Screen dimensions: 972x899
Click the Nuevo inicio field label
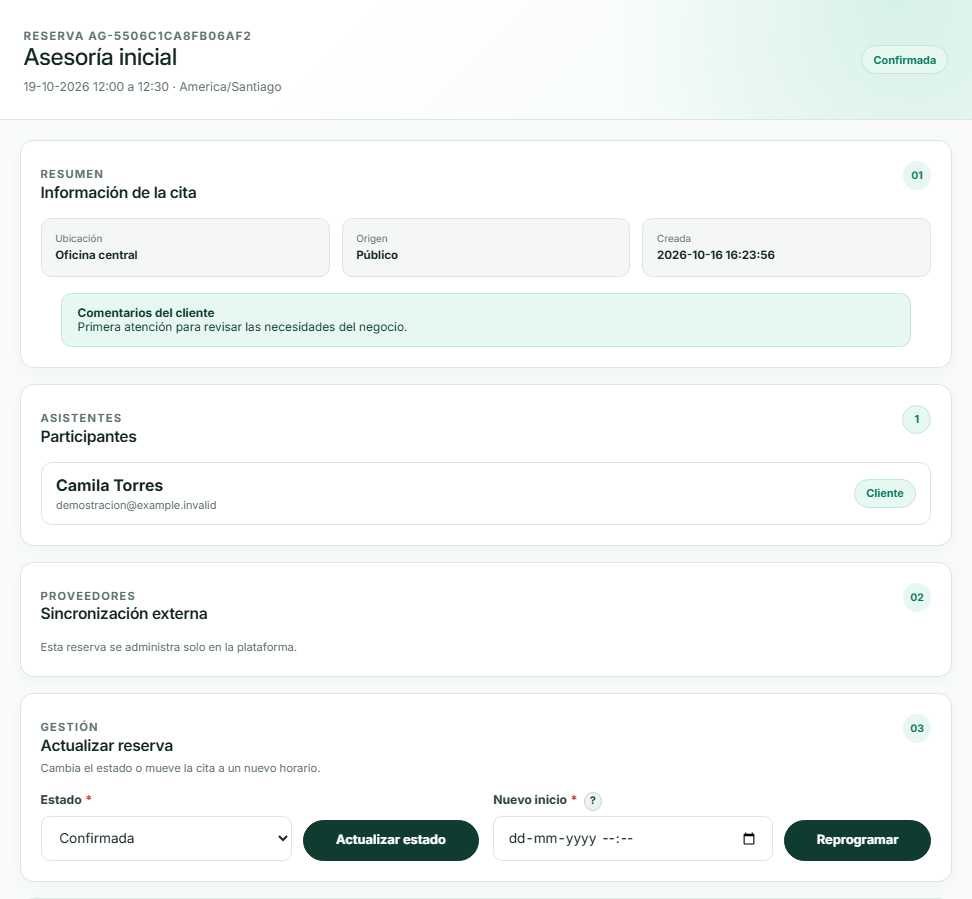click(530, 800)
